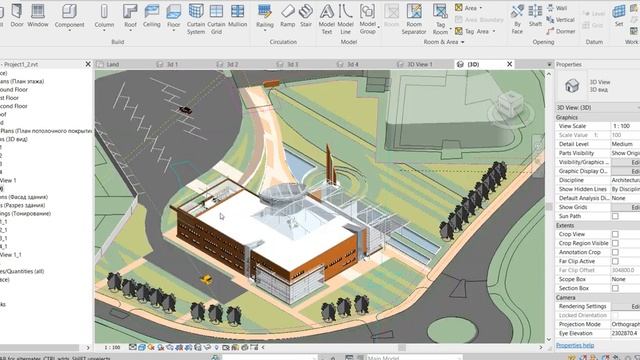Select the Column tool
Viewport: 640px width, 360px height.
tap(104, 16)
